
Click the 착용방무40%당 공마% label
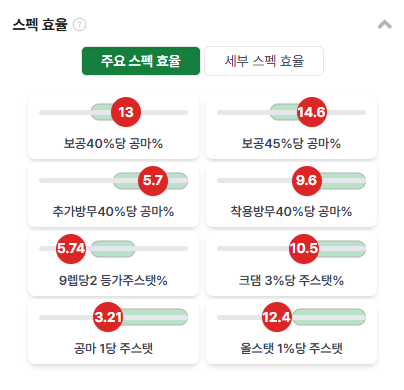pyautogui.click(x=291, y=212)
